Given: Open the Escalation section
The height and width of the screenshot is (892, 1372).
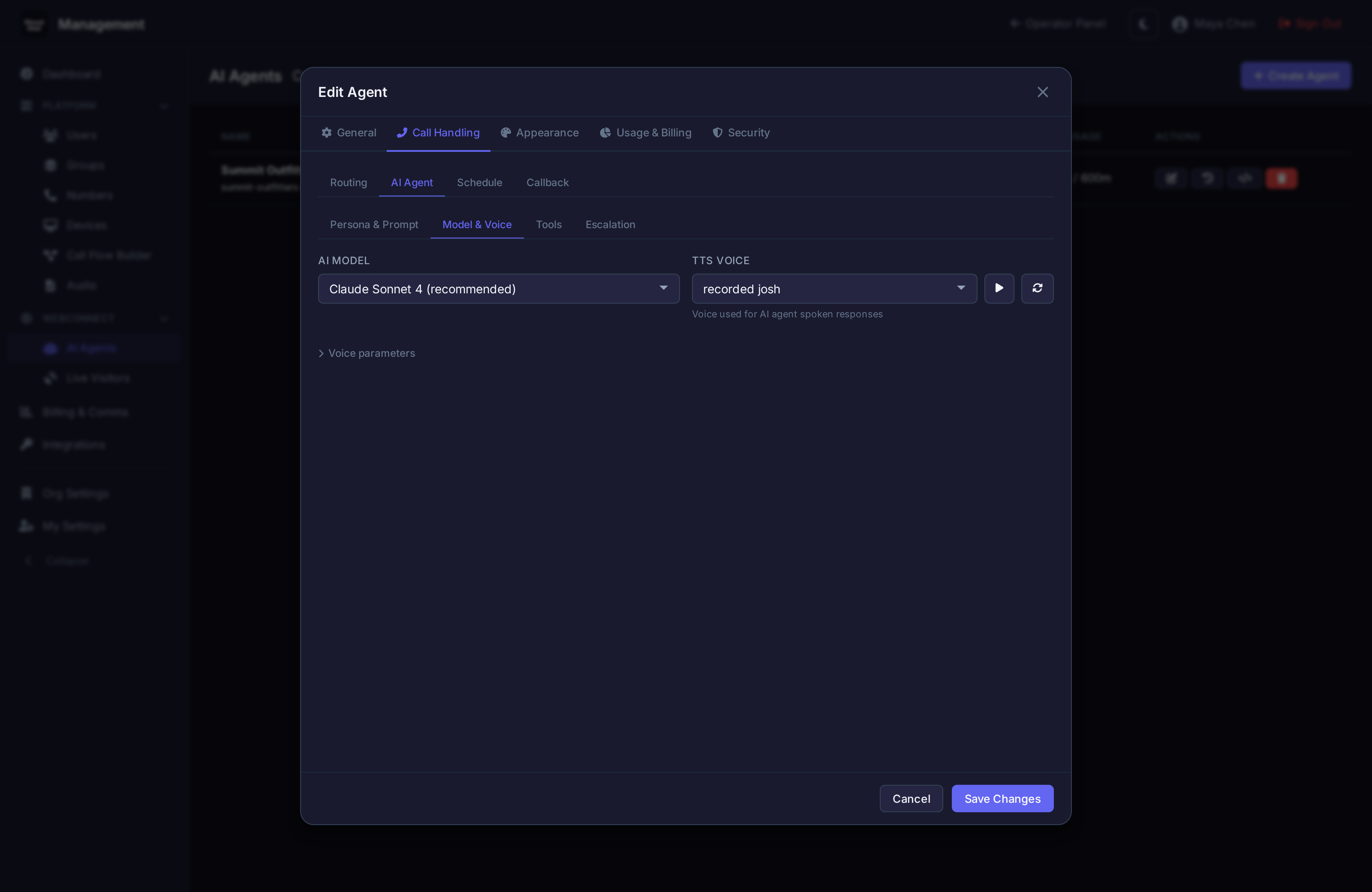Looking at the screenshot, I should 610,224.
